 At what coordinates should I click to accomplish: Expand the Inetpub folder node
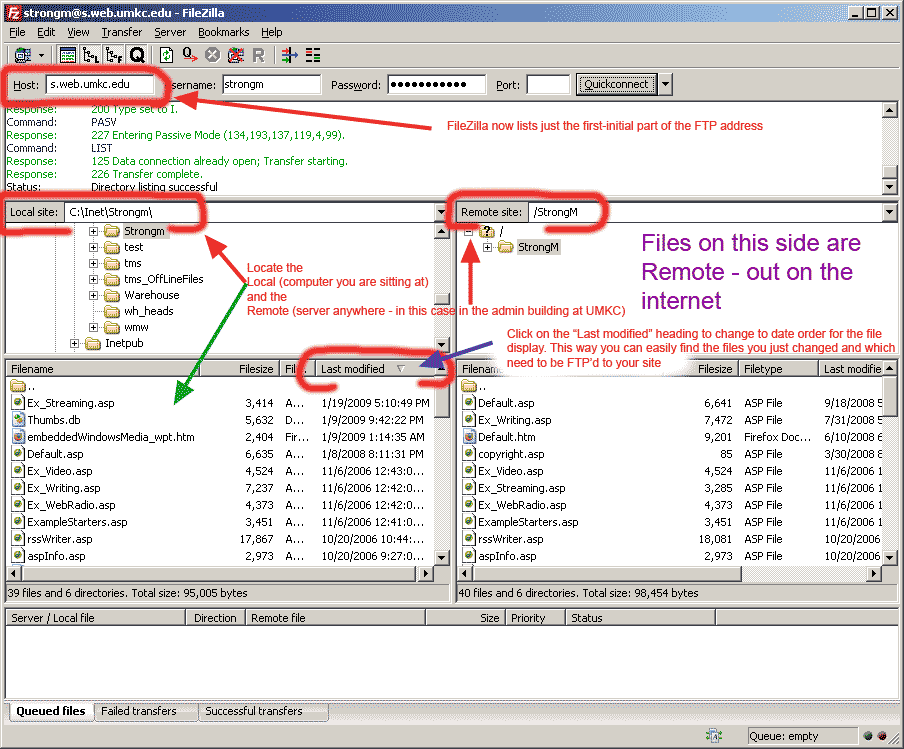tap(74, 344)
